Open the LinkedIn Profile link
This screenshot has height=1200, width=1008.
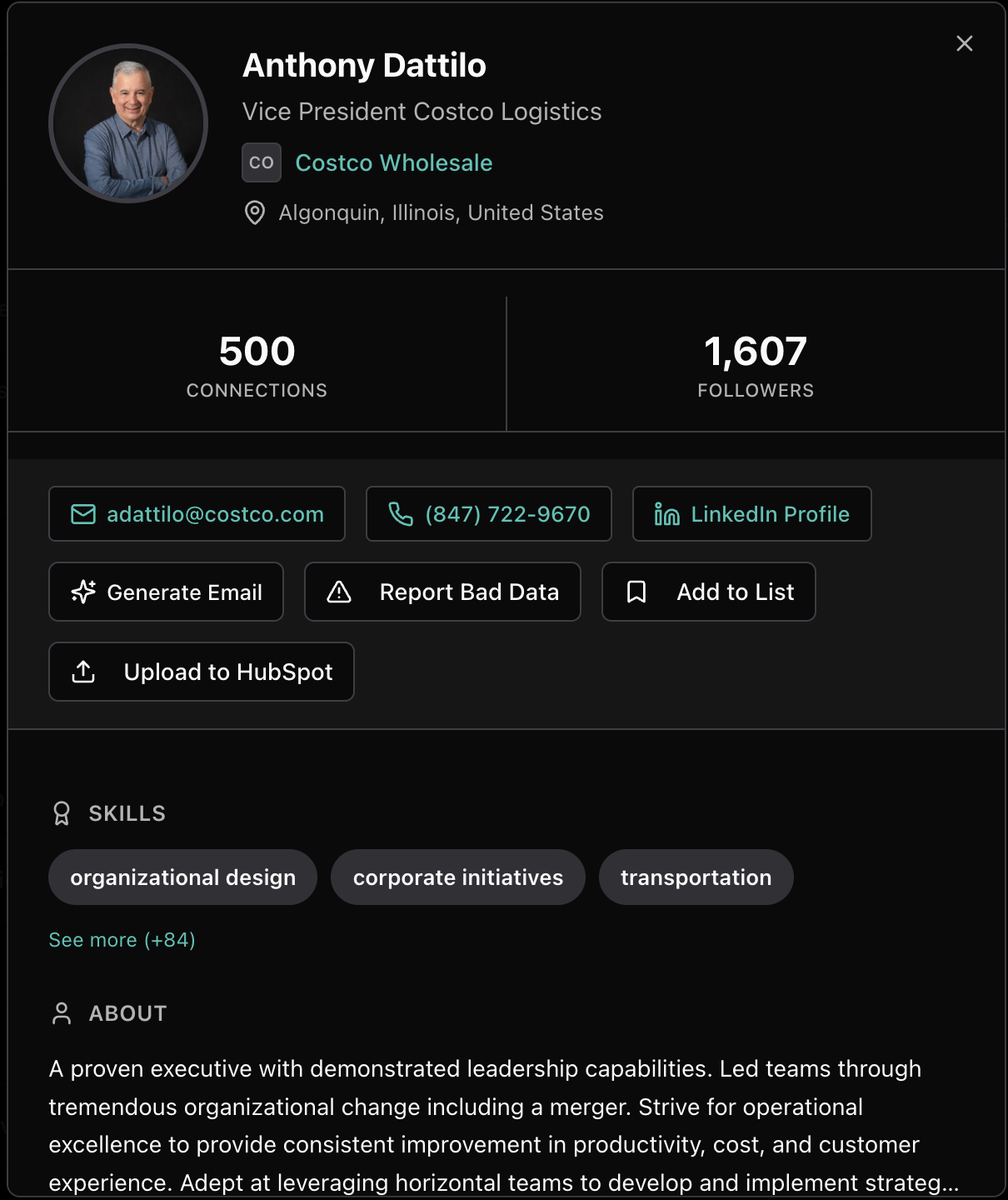coord(770,514)
